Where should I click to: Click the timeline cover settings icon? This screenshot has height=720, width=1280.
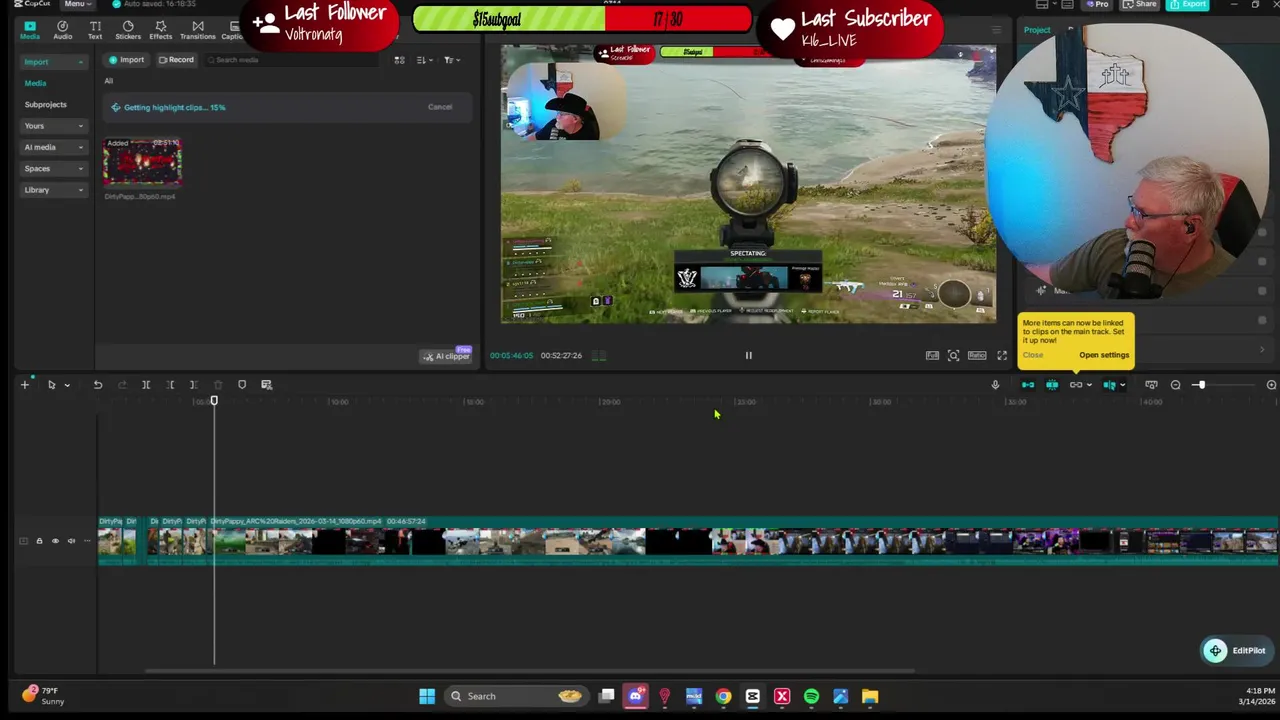1151,385
